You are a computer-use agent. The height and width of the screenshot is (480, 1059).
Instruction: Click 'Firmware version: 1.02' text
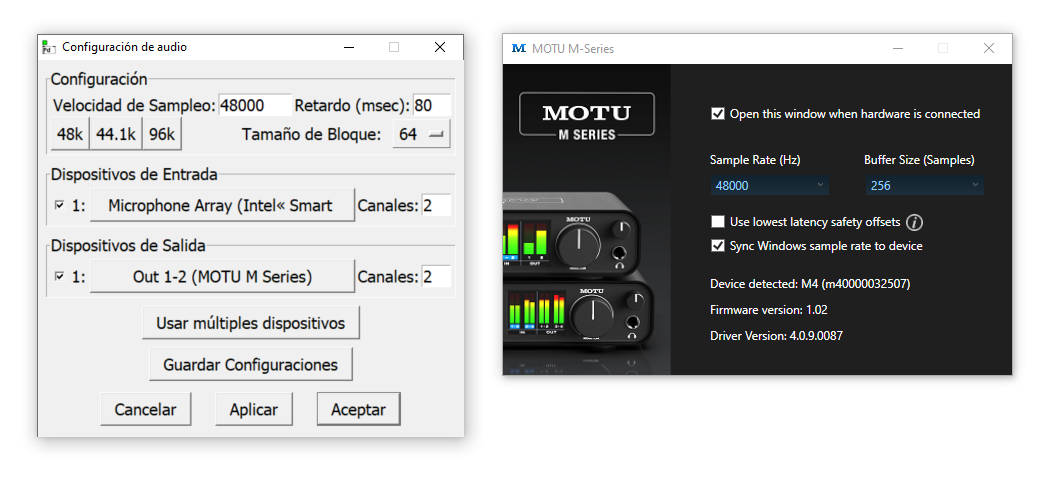769,310
